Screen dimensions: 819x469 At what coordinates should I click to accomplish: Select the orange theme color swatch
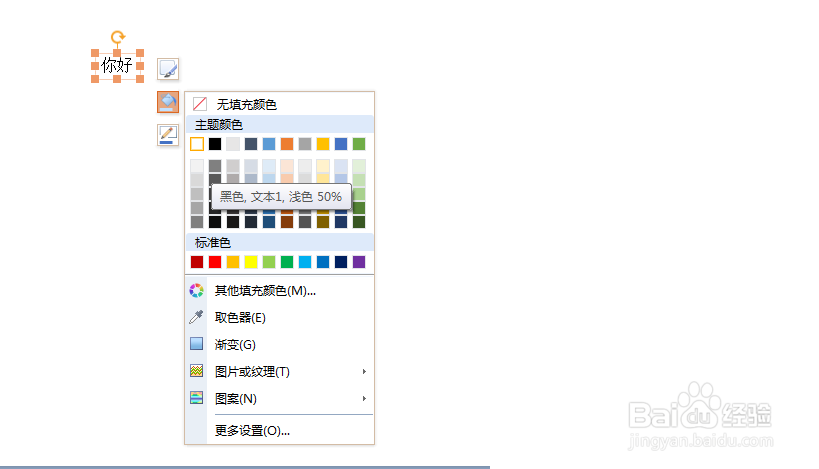point(287,144)
